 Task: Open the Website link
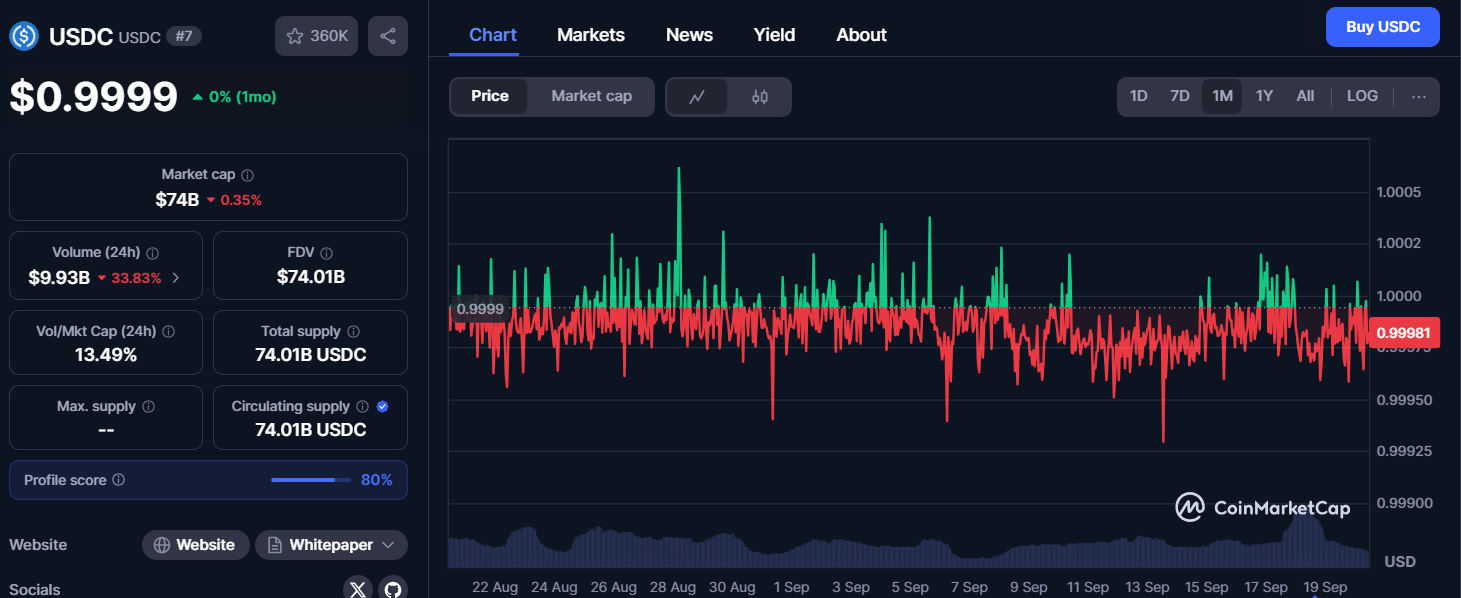(195, 545)
